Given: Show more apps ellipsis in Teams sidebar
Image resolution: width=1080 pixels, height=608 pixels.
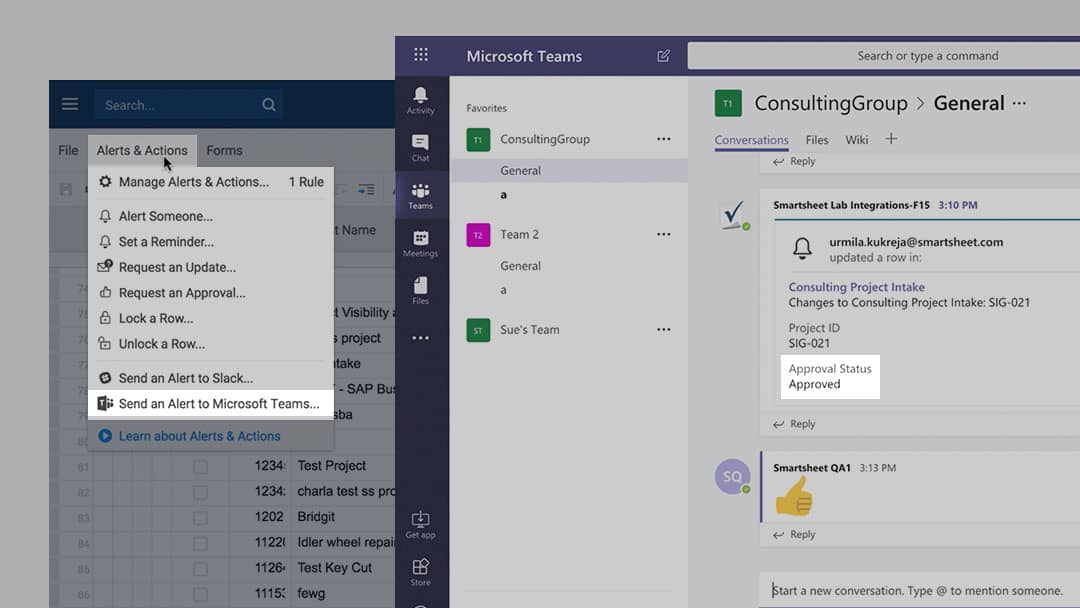Looking at the screenshot, I should 420,338.
